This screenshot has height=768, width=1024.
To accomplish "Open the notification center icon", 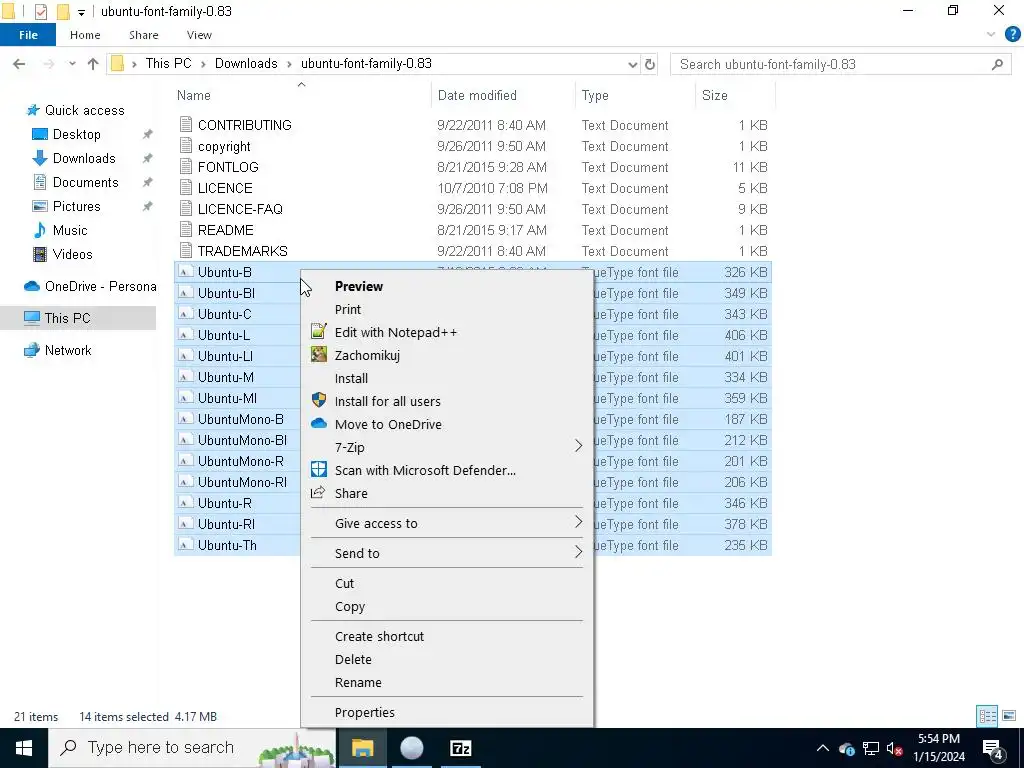I will (992, 748).
